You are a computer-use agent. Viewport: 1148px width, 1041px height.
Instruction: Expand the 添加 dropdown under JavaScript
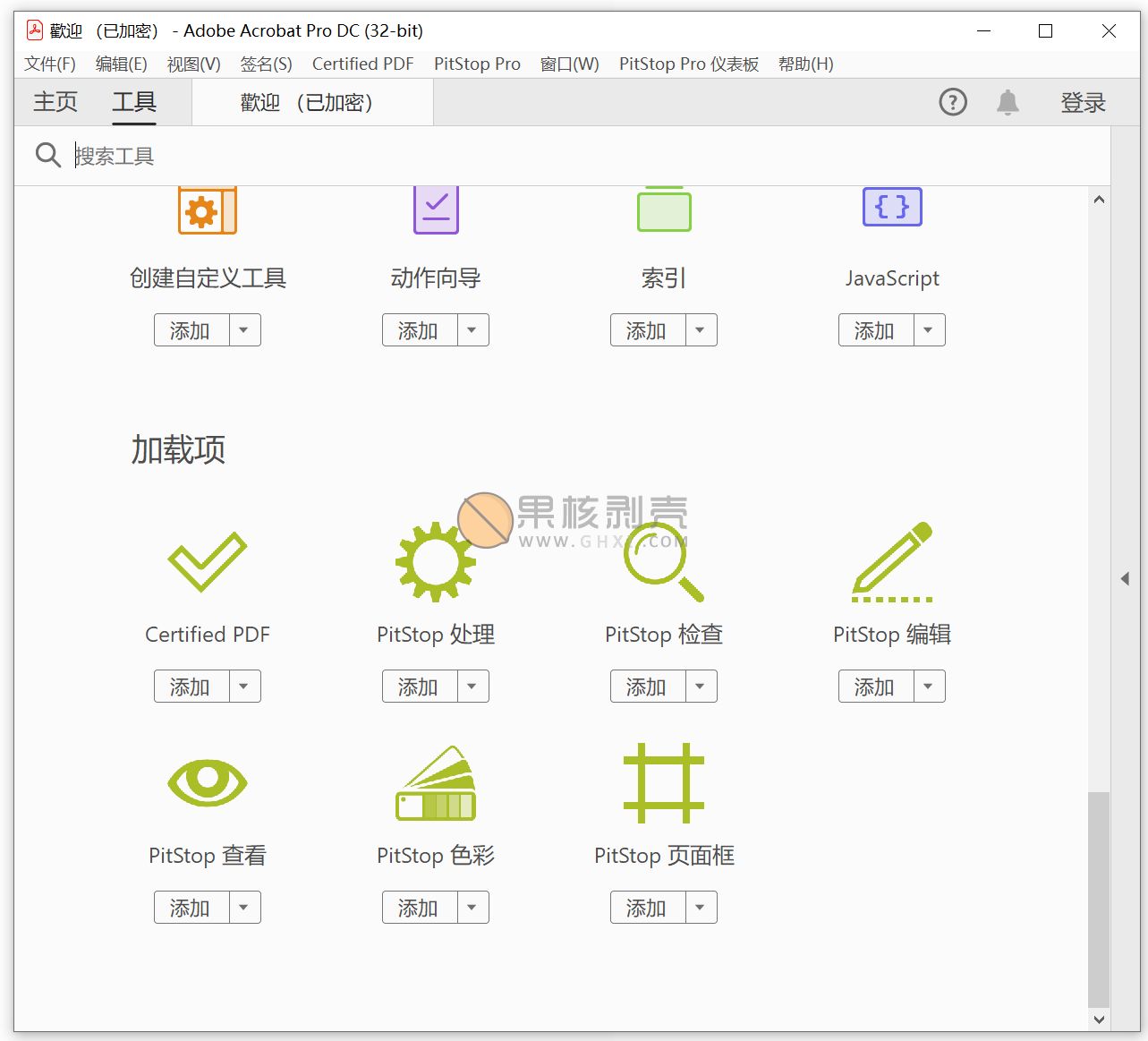[929, 330]
